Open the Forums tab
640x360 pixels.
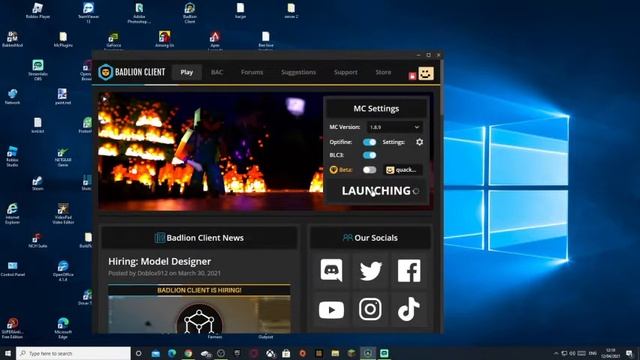252,72
